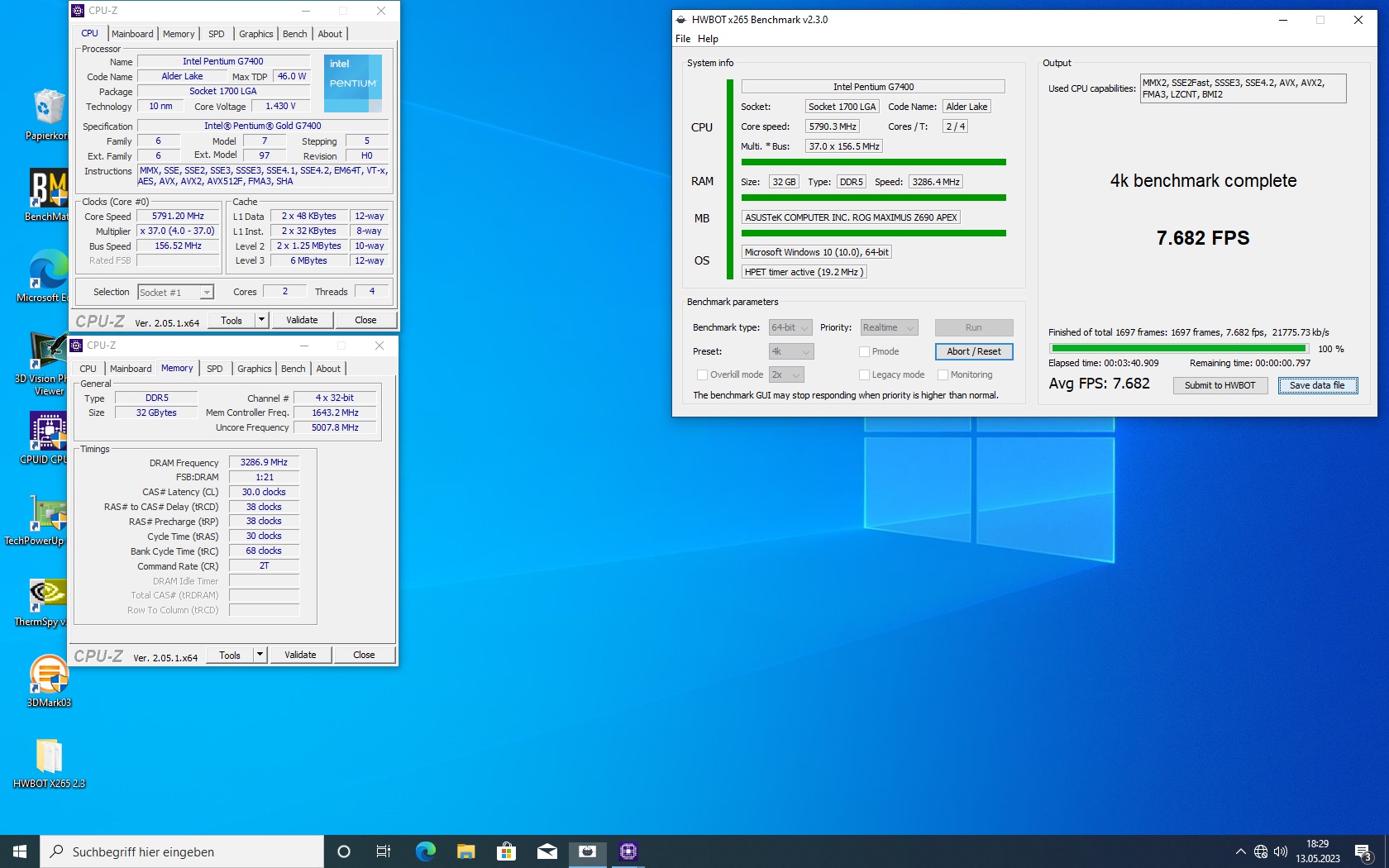The image size is (1389, 868).
Task: Open the Mail app from the taskbar
Action: click(x=547, y=851)
